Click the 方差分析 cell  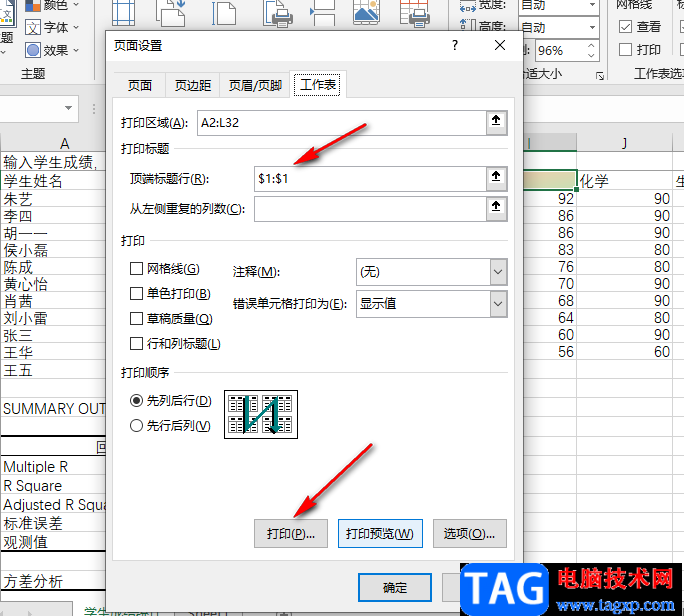point(53,581)
